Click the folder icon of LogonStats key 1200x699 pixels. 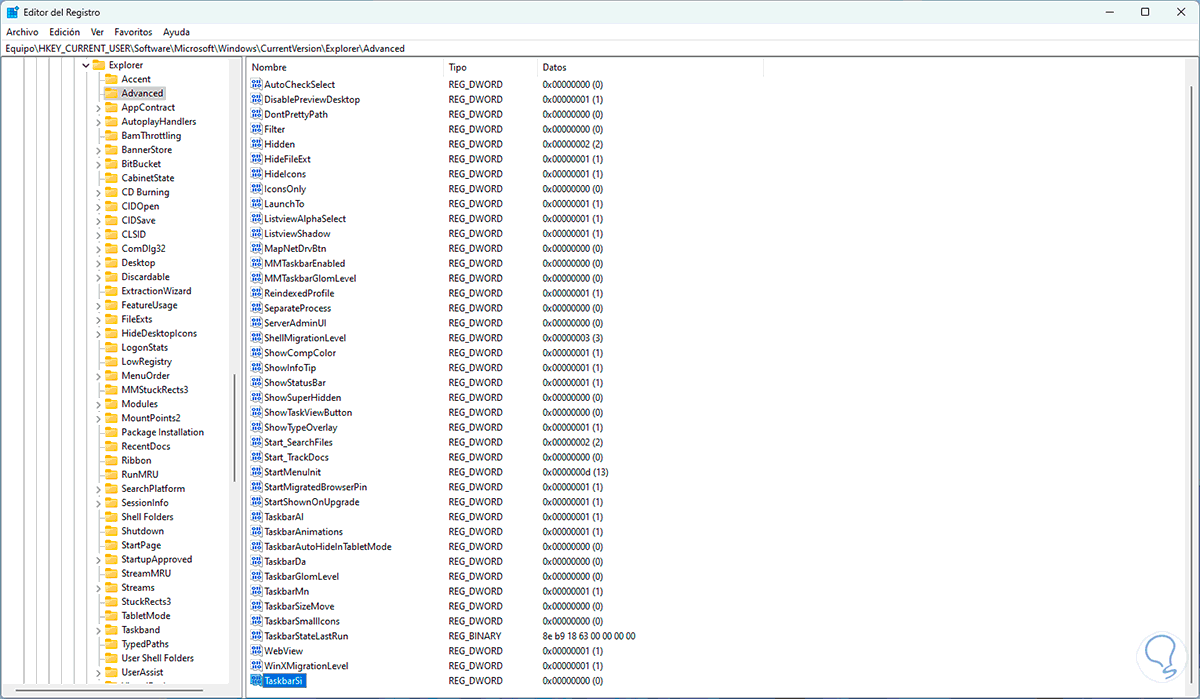click(111, 348)
